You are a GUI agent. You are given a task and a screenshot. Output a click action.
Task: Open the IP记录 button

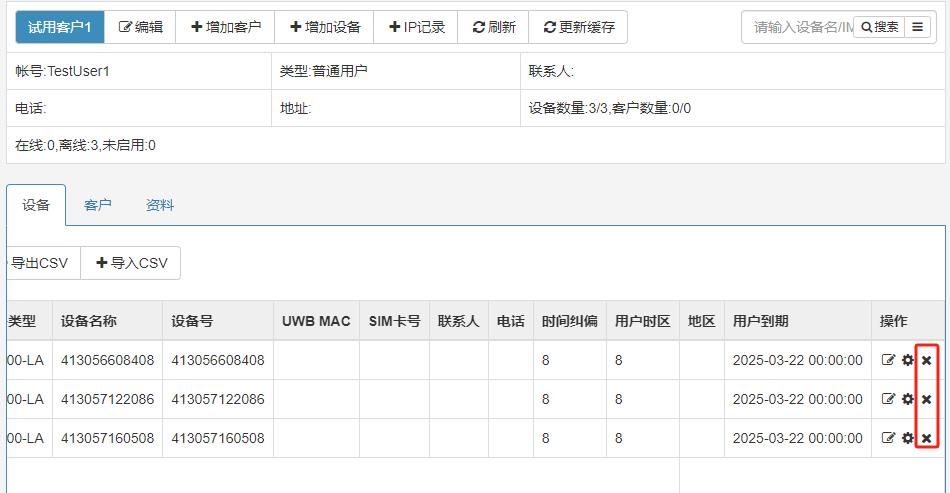[416, 27]
